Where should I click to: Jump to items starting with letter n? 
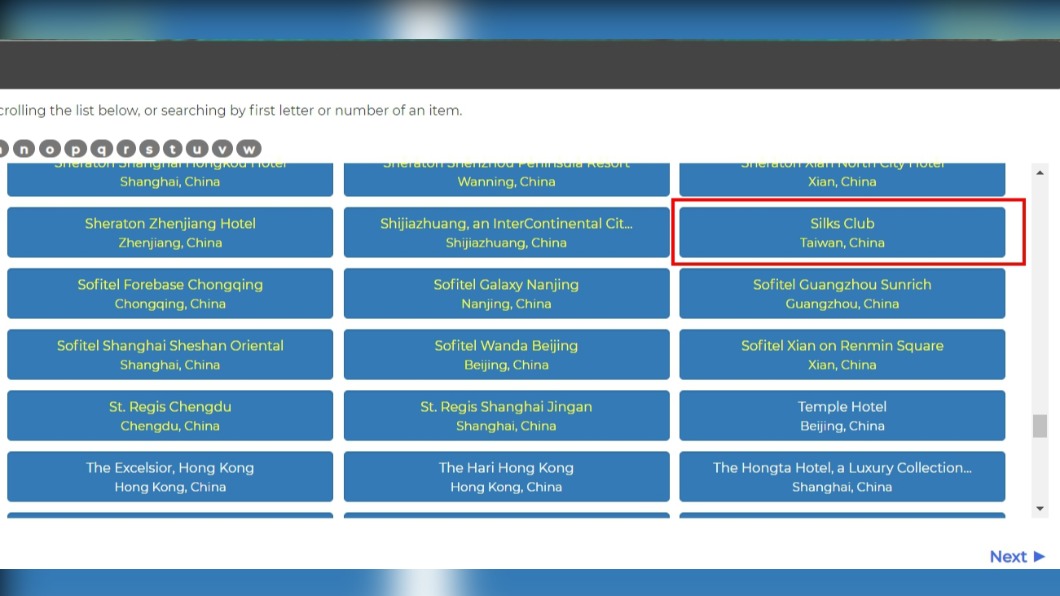point(24,149)
